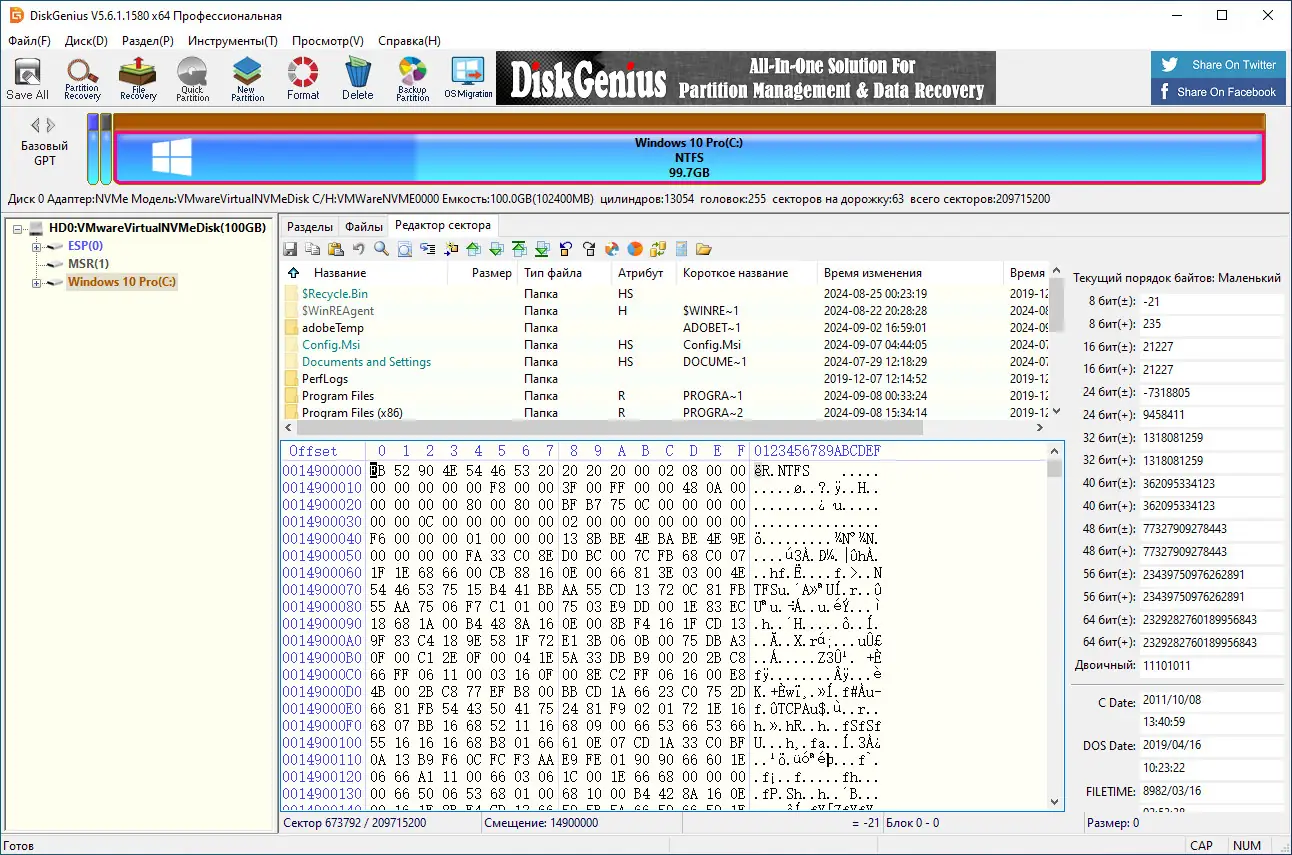The width and height of the screenshot is (1292, 855).
Task: Click the copy icon in the sector editor toolbar
Action: [x=313, y=249]
